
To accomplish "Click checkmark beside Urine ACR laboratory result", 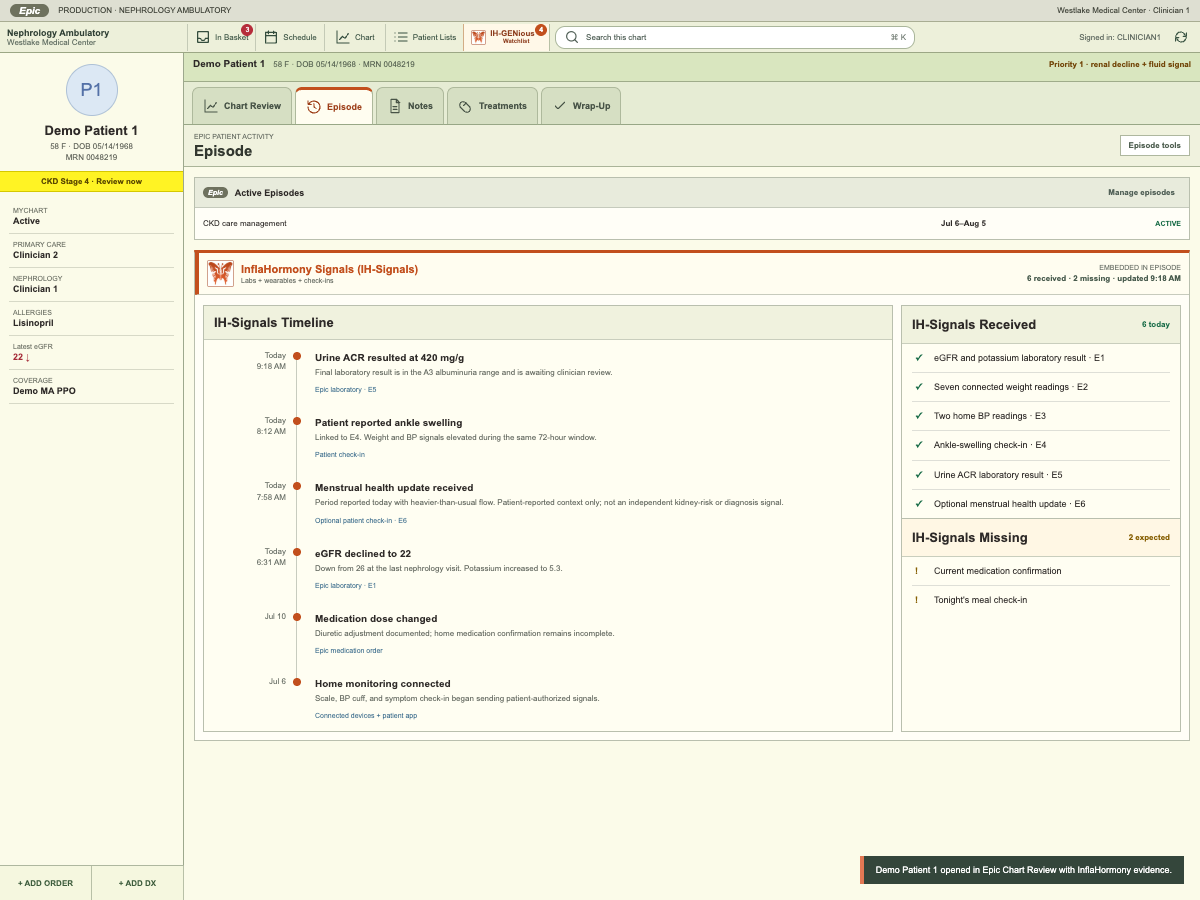I will click(x=918, y=474).
